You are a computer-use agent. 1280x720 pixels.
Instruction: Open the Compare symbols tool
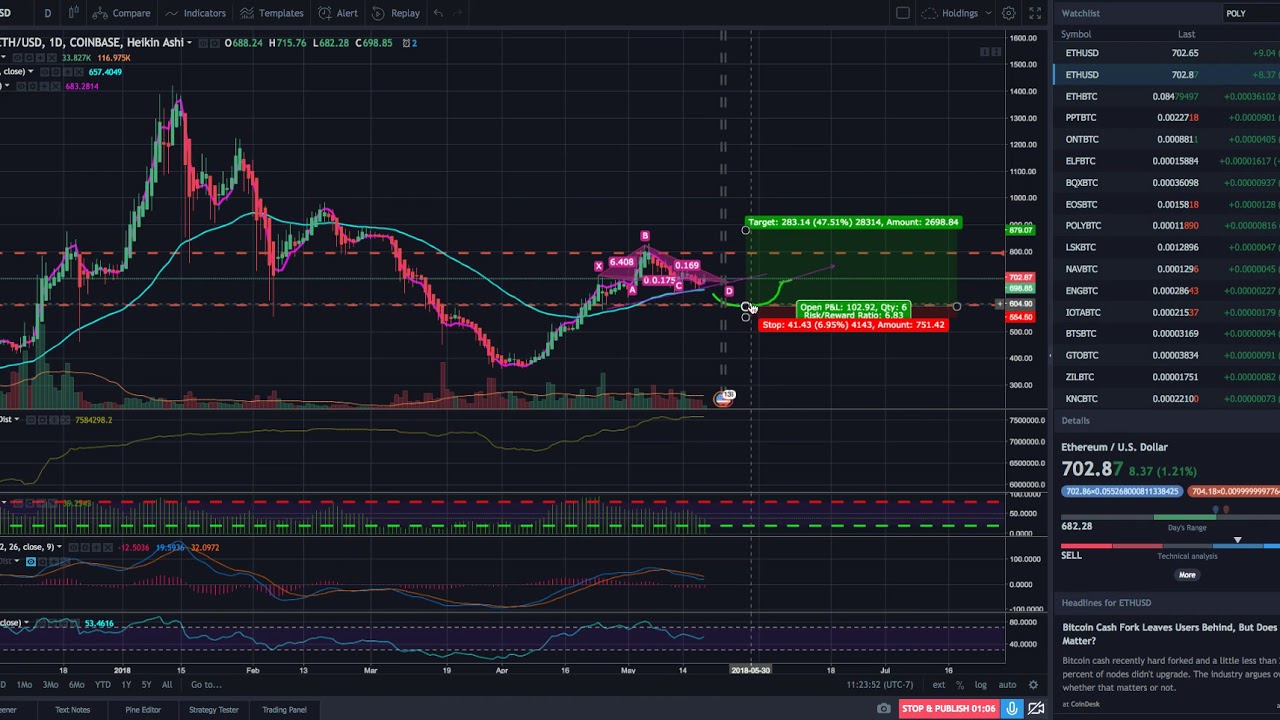click(x=121, y=13)
